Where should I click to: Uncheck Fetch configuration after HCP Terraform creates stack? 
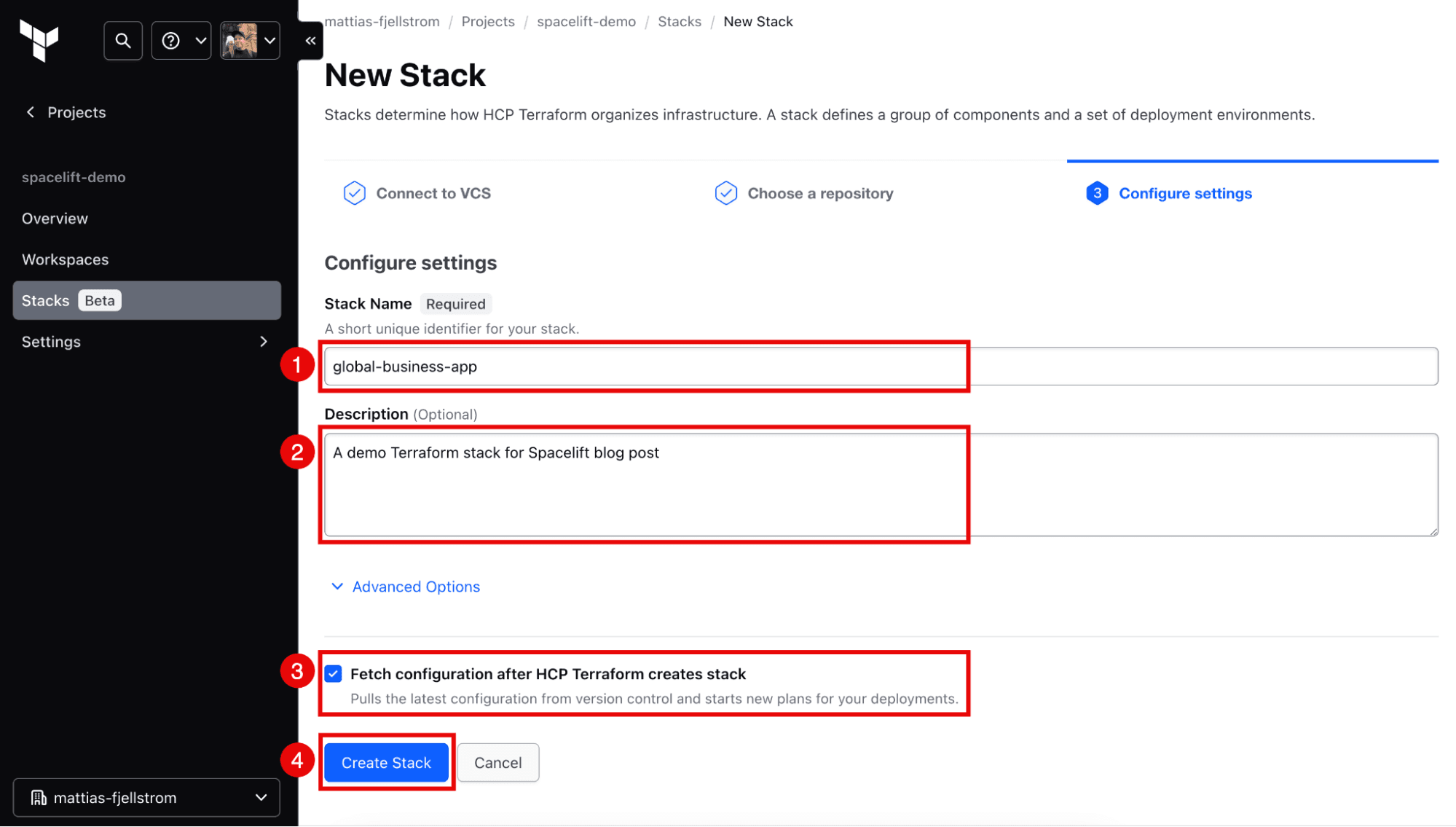pyautogui.click(x=334, y=674)
